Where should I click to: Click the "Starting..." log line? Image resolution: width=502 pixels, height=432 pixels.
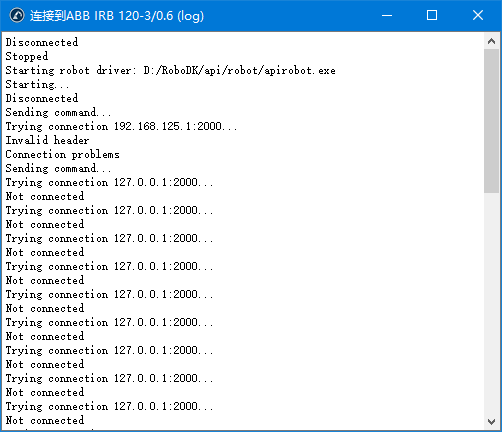pos(37,84)
